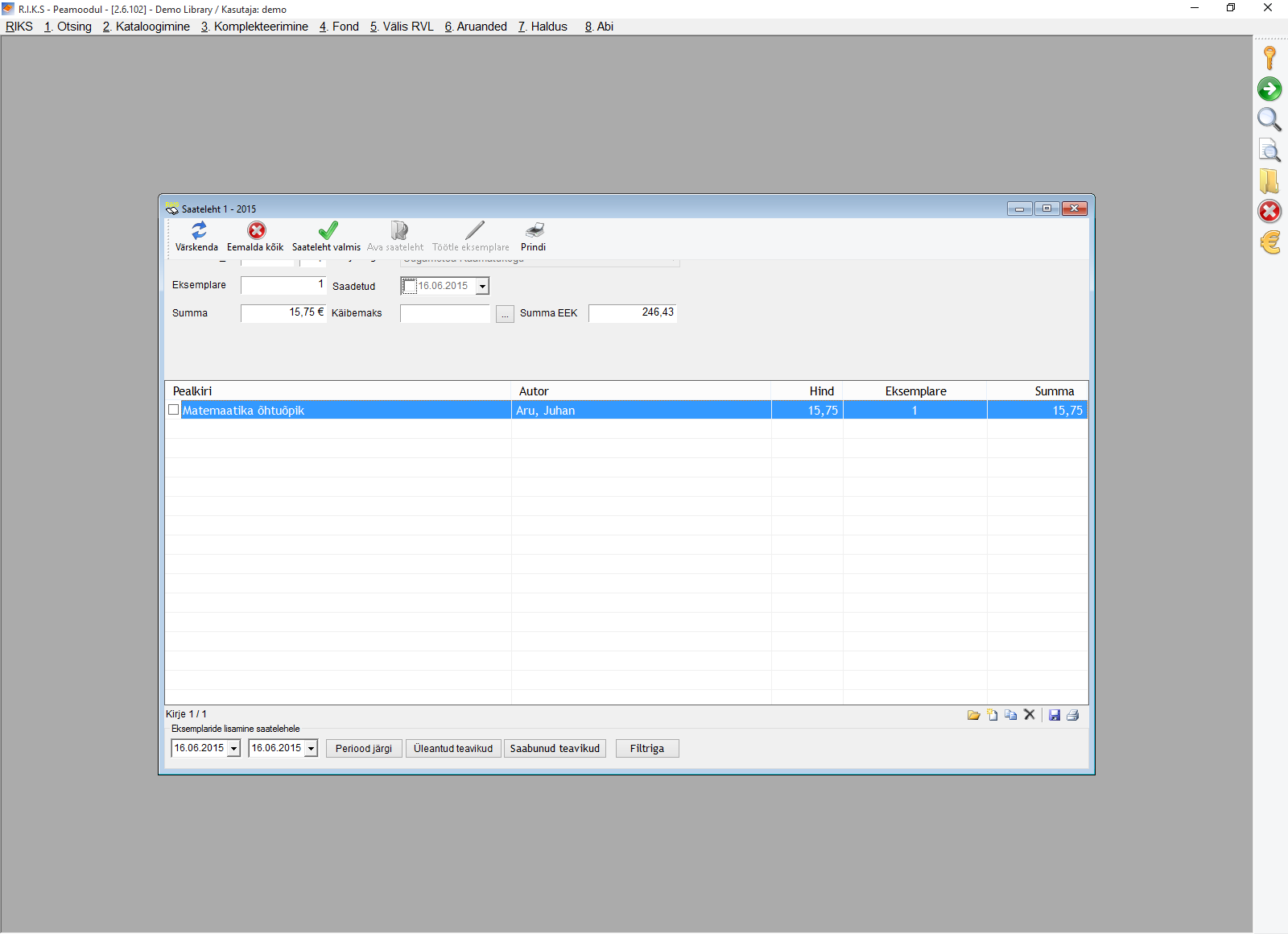Screen dimensions: 1288x934
Task: Toggle the checkbox inside Saadetud date field
Action: click(410, 287)
